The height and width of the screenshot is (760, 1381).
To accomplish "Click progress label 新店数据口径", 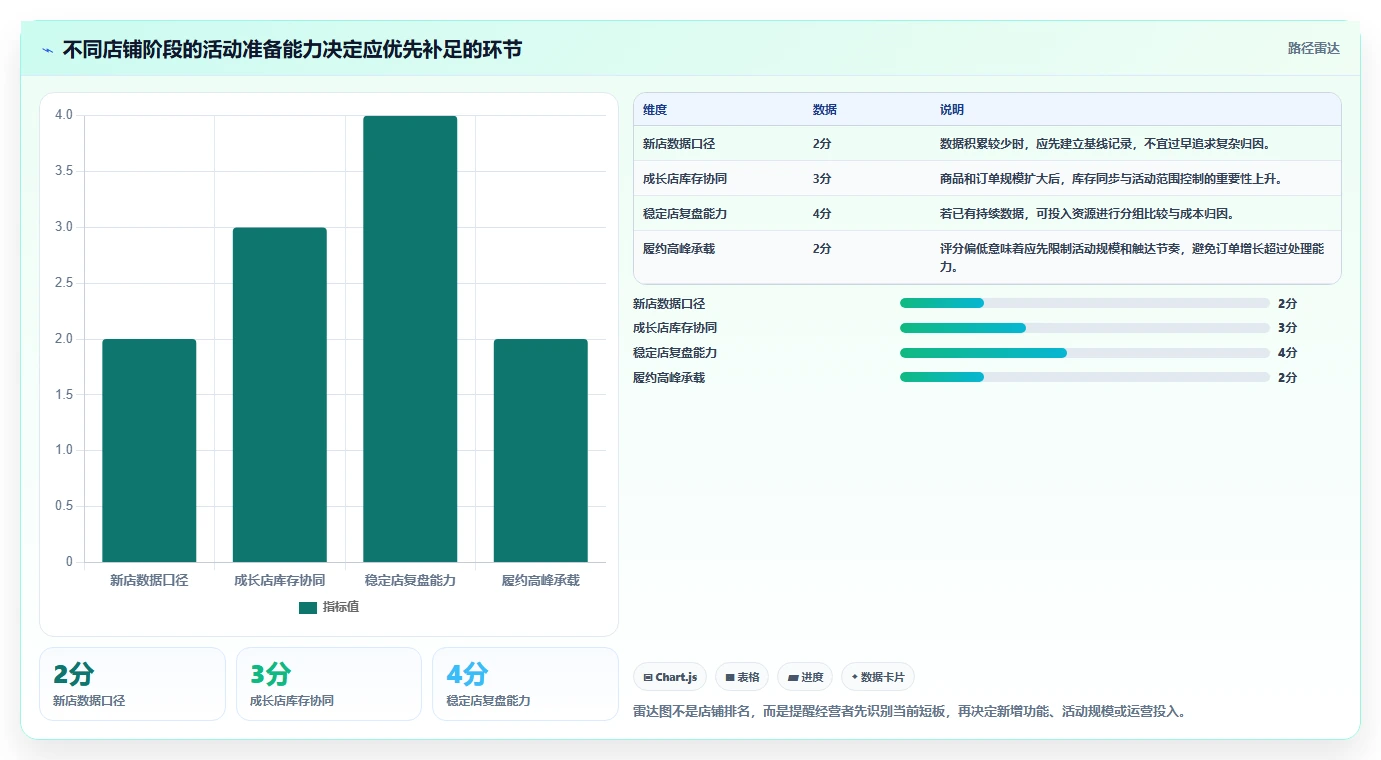I will 669,304.
